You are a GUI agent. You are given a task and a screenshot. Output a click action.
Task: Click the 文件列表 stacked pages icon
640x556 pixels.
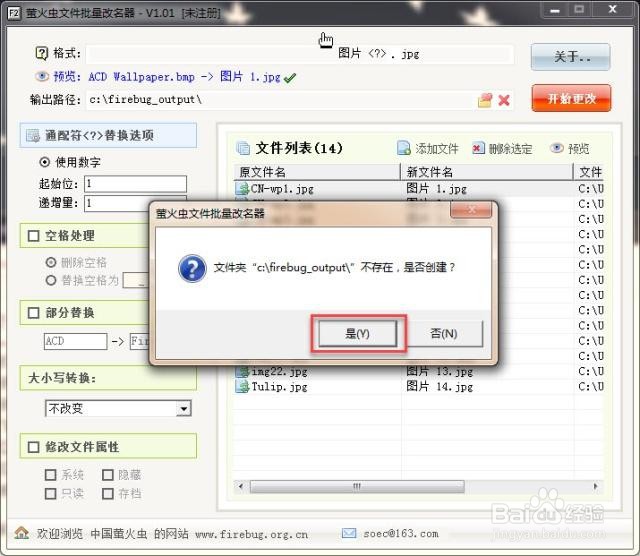point(243,148)
